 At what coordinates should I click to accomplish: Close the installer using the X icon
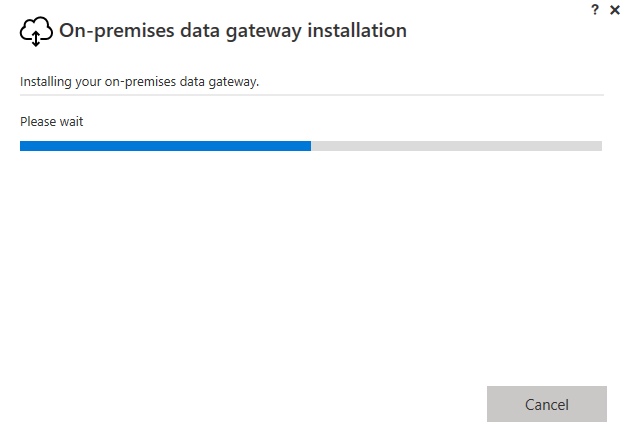(615, 10)
